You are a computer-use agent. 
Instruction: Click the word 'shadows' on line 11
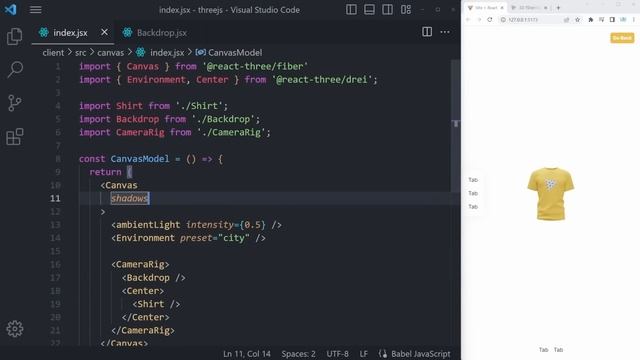[129, 198]
